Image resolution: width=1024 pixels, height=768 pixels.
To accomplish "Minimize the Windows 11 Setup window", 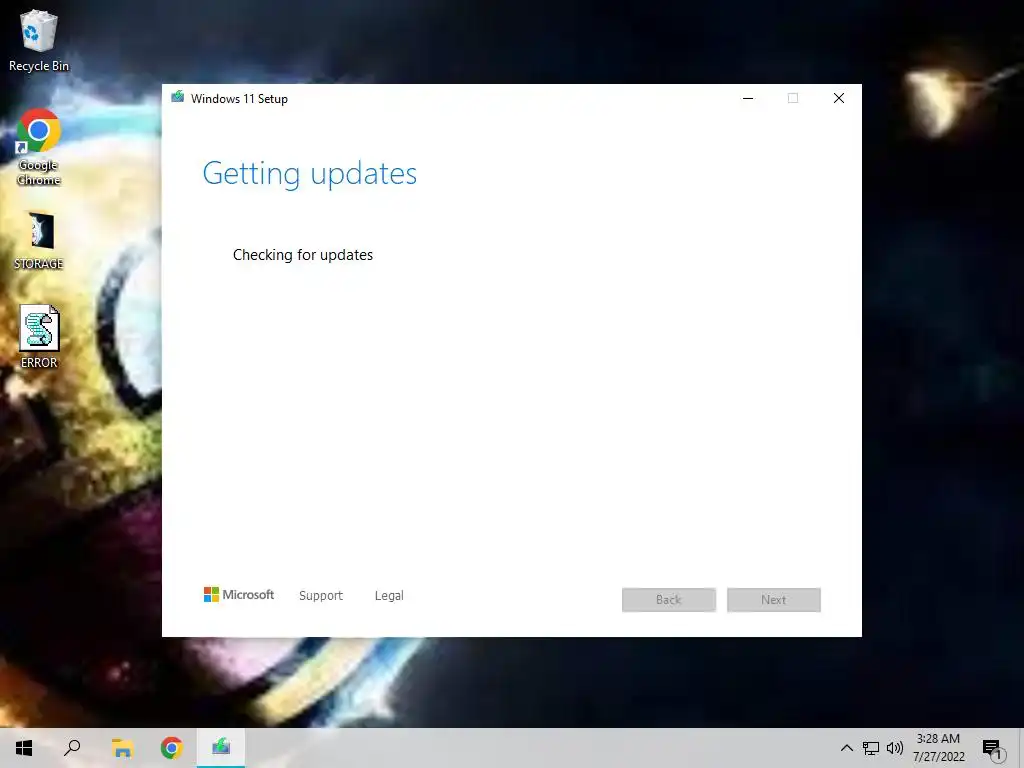I will [748, 98].
